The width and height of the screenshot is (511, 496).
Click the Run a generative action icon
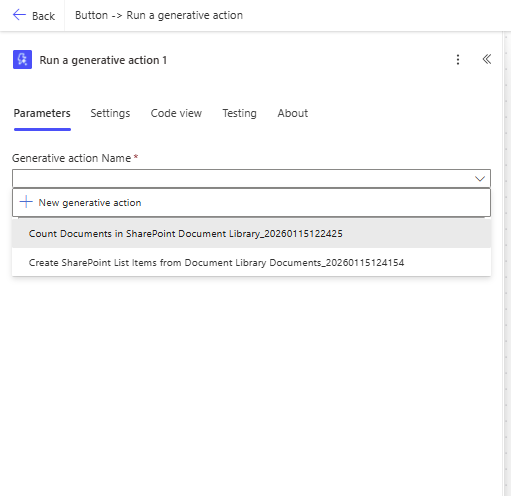tap(22, 59)
